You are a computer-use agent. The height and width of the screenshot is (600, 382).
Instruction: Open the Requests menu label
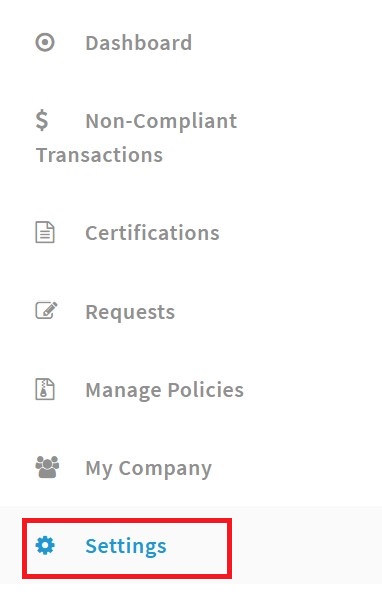(130, 313)
